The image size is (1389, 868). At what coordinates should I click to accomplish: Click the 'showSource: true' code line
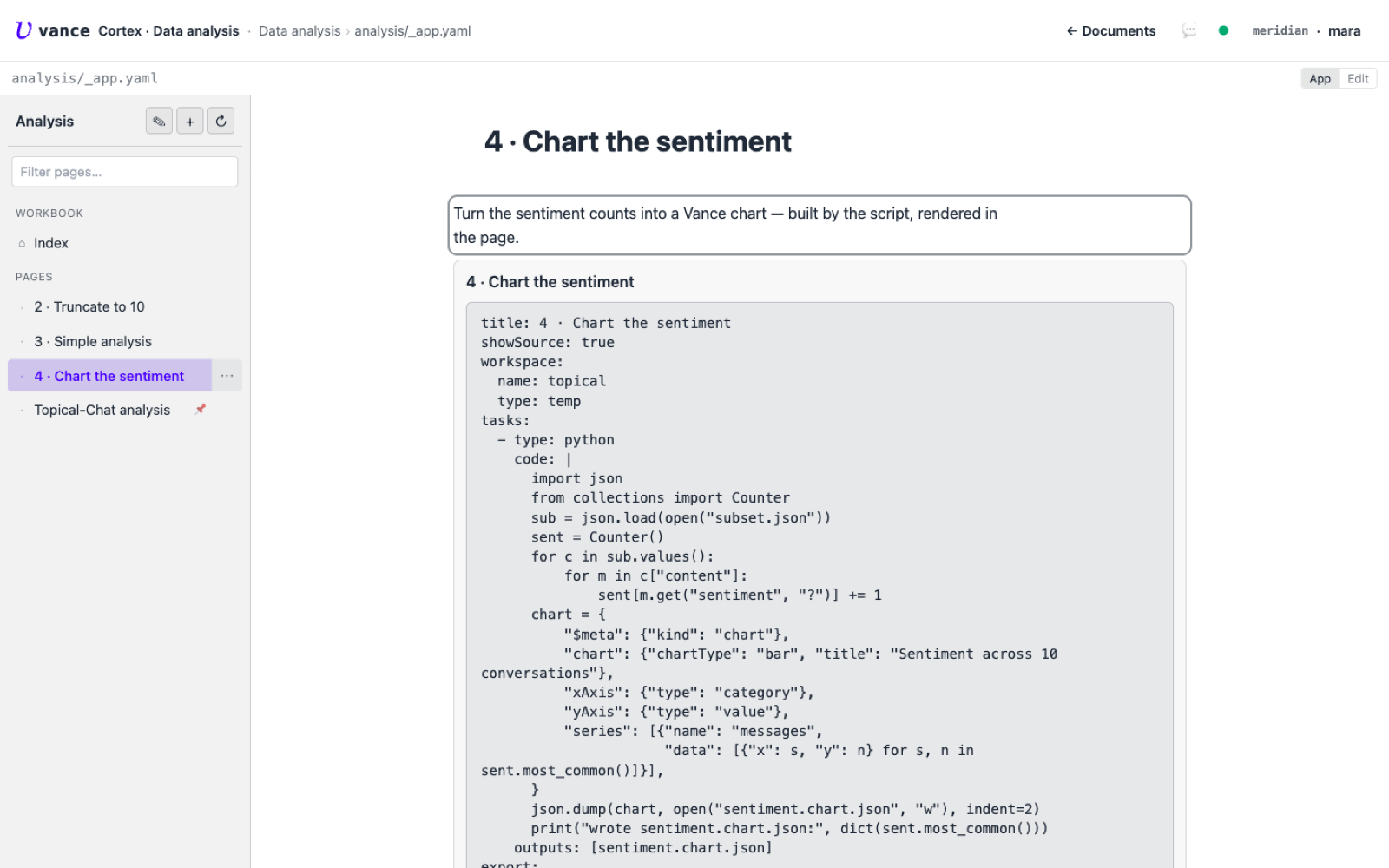pyautogui.click(x=548, y=342)
